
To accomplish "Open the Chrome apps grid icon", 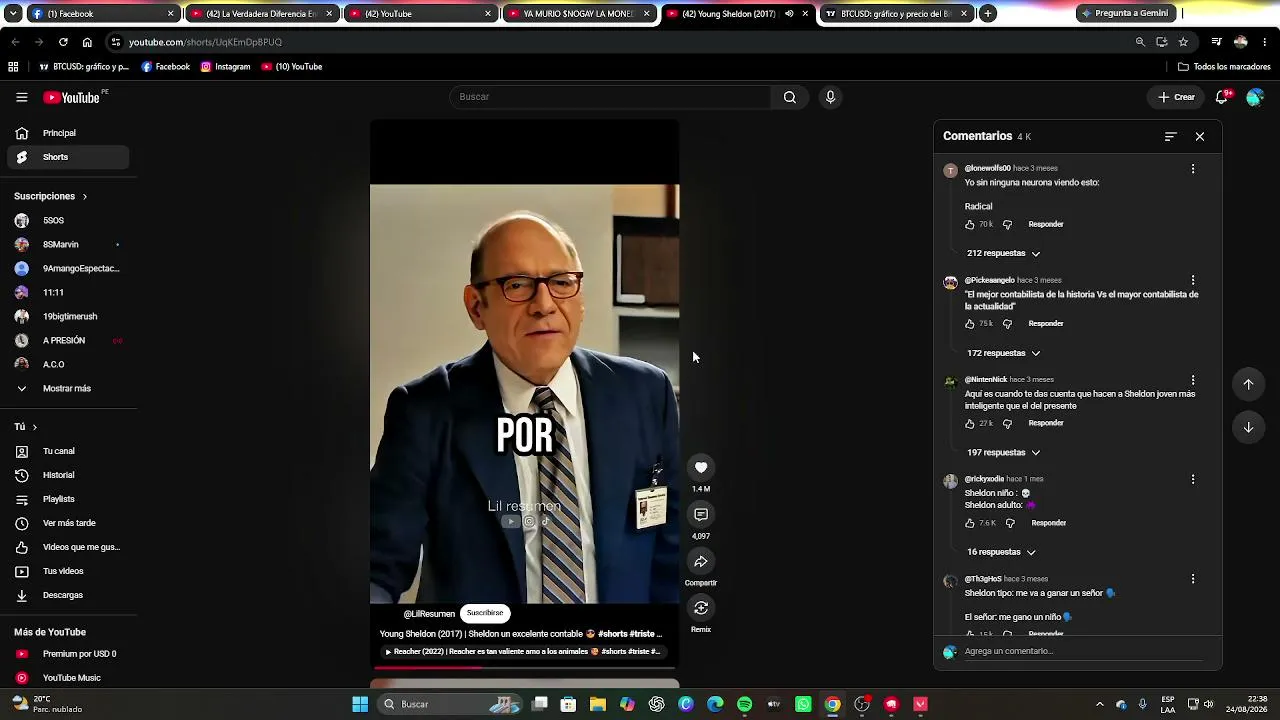I will click(x=13, y=67).
